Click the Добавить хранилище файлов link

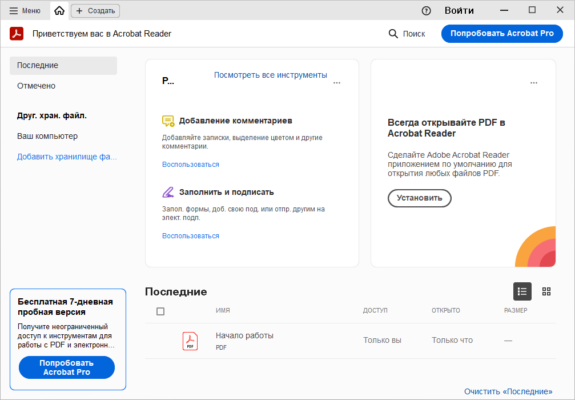(x=67, y=157)
